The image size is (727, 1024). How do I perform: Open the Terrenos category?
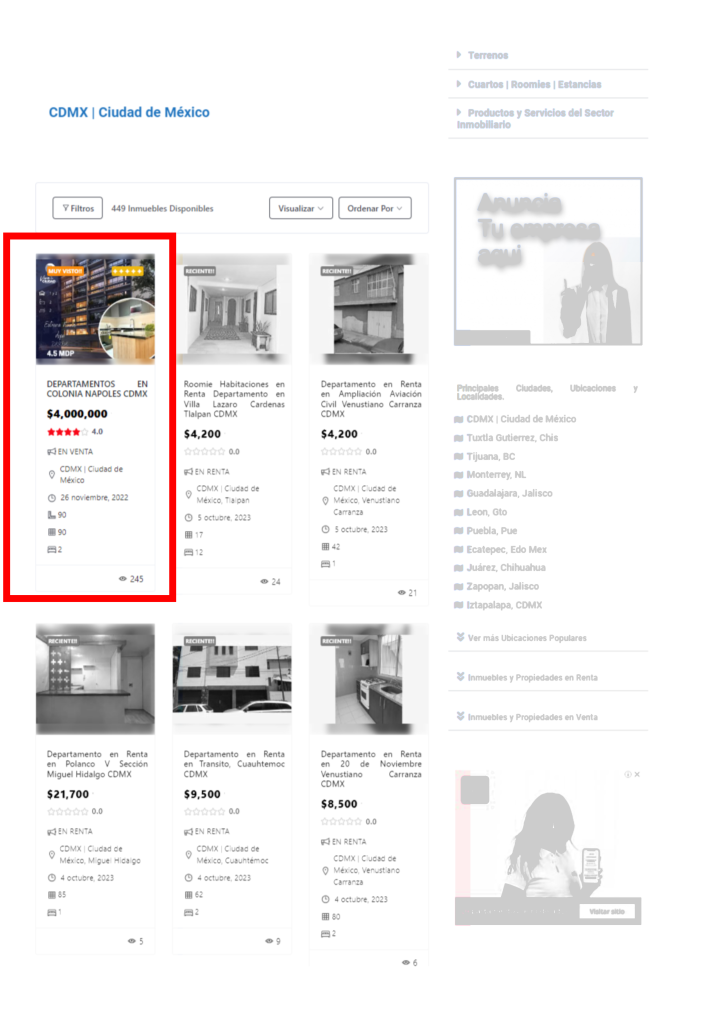[488, 56]
